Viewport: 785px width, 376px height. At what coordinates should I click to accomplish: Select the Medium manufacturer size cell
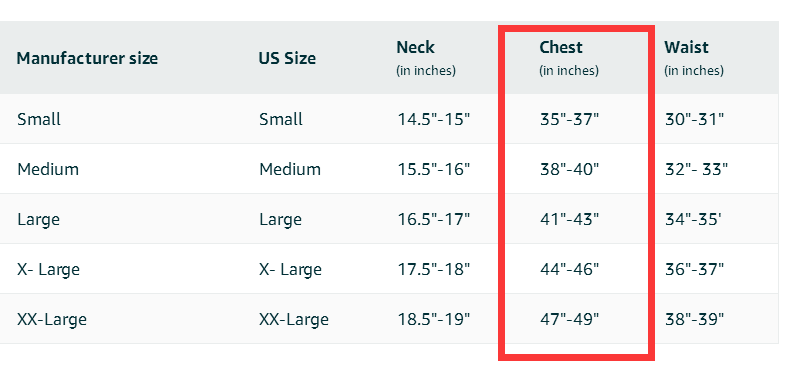(48, 169)
